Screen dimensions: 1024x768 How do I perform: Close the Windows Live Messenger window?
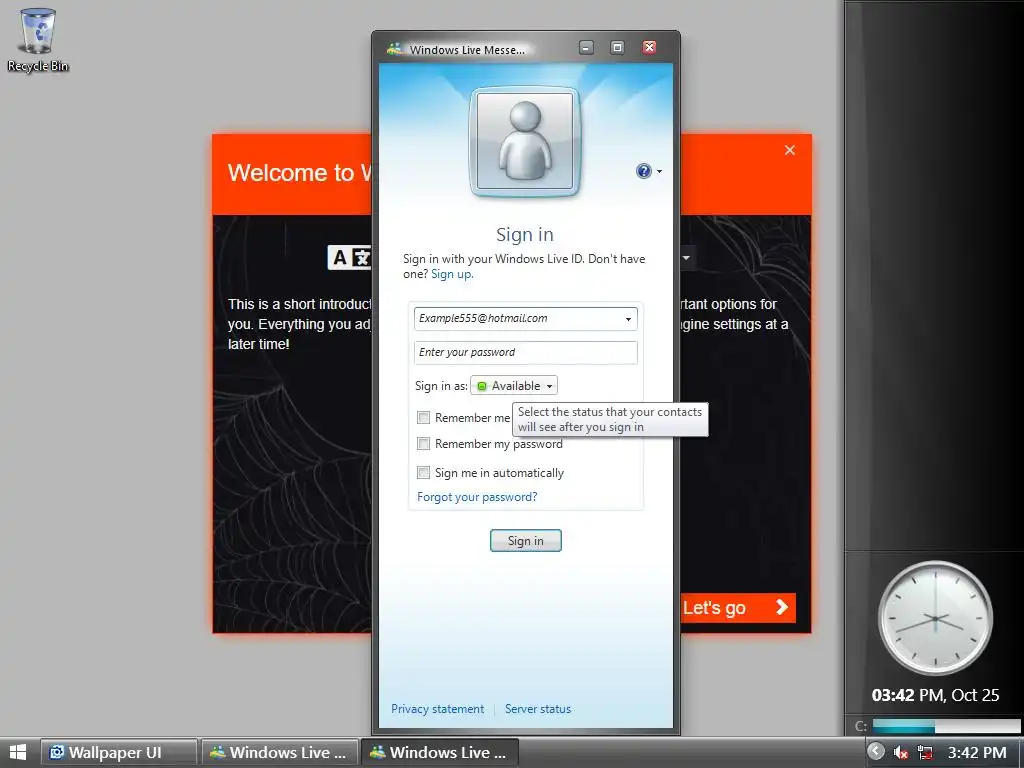tap(649, 48)
